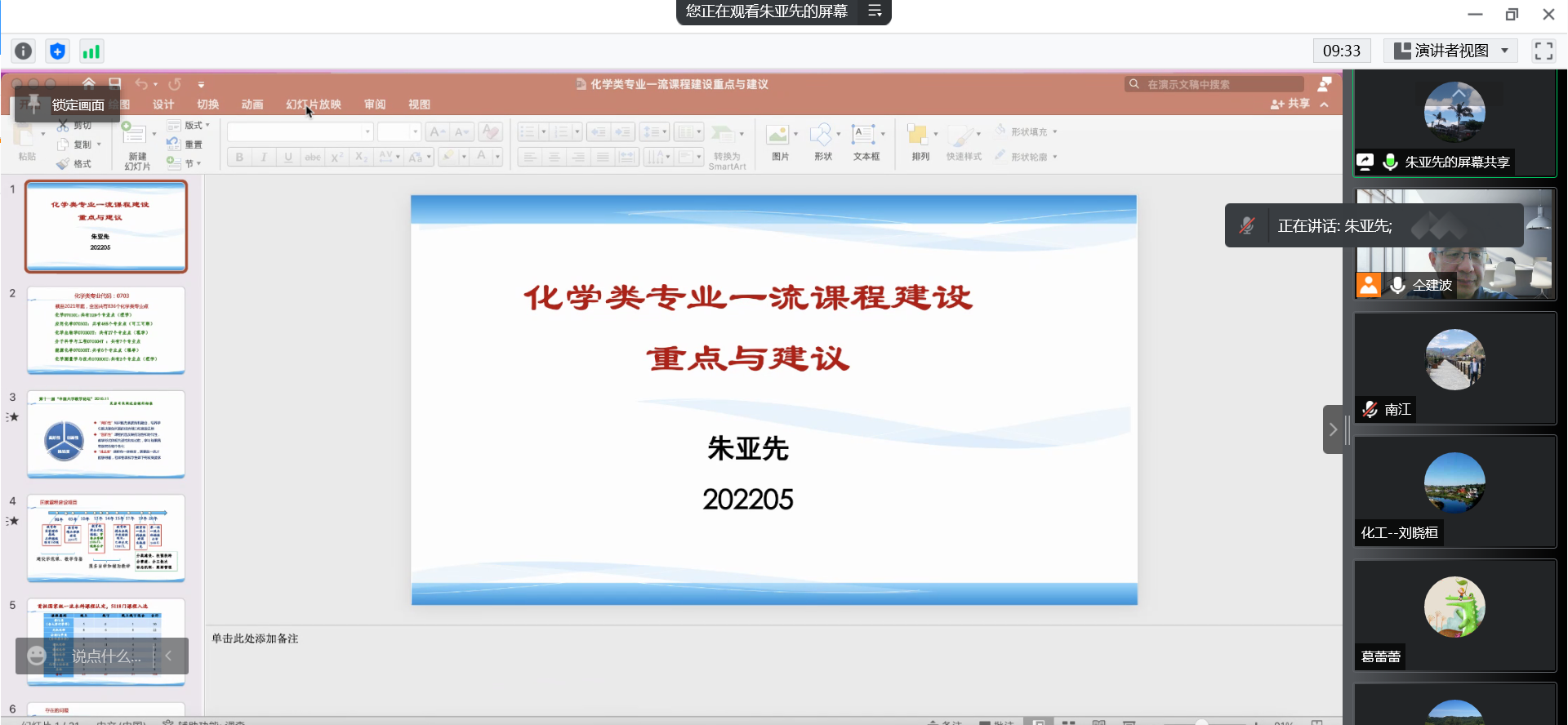This screenshot has width=1568, height=725.
Task: Toggle italic formatting
Action: [264, 157]
